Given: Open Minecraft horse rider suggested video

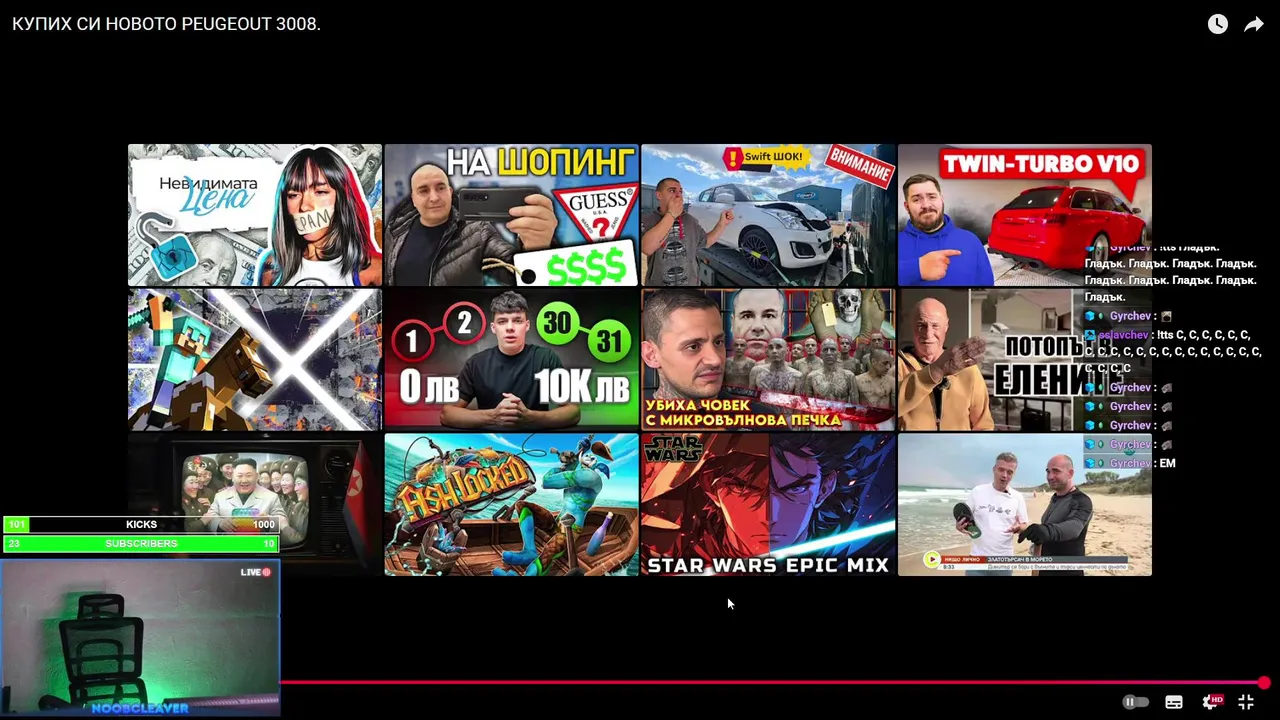Looking at the screenshot, I should (x=255, y=360).
